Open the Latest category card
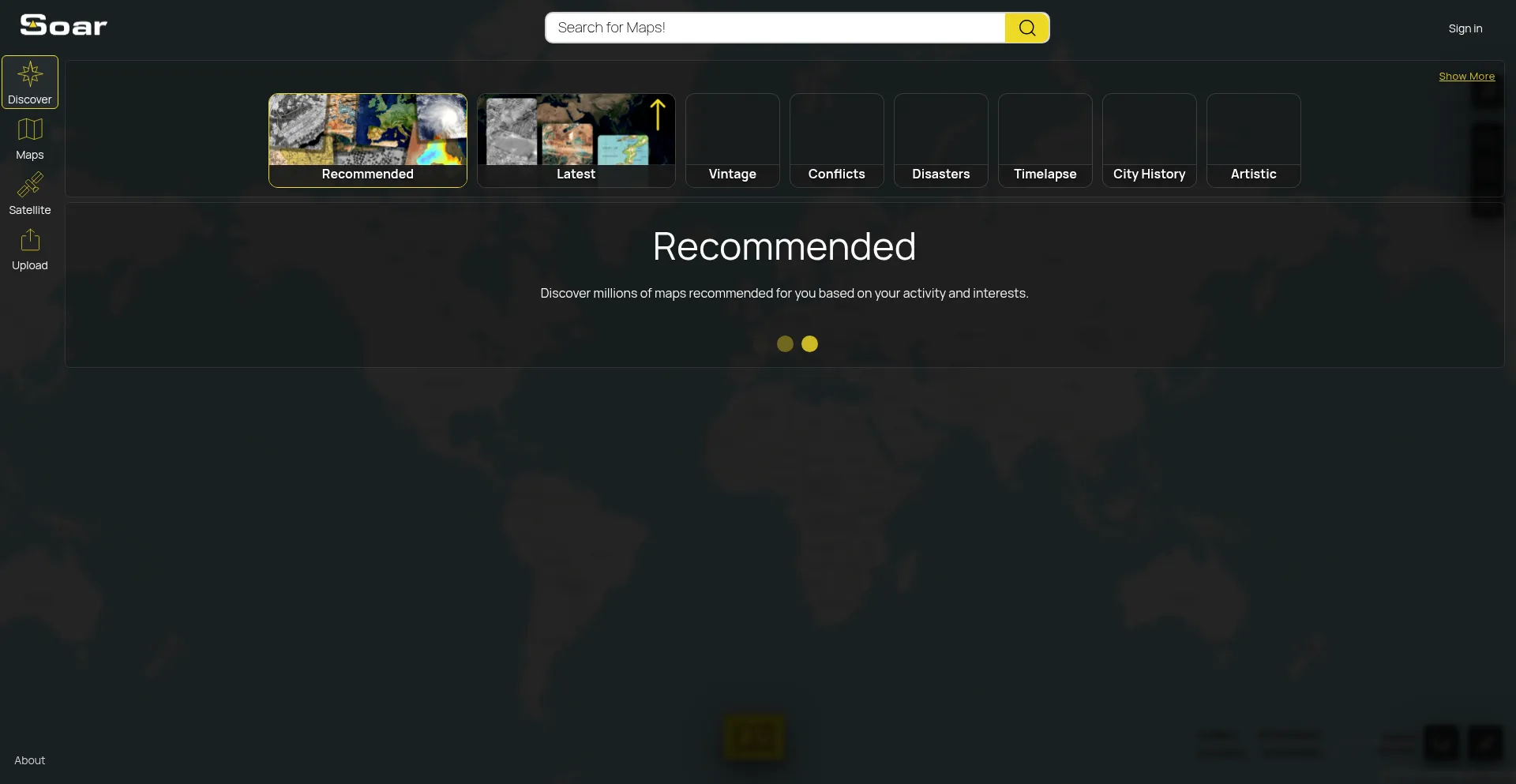Viewport: 1516px width, 784px height. click(x=576, y=141)
